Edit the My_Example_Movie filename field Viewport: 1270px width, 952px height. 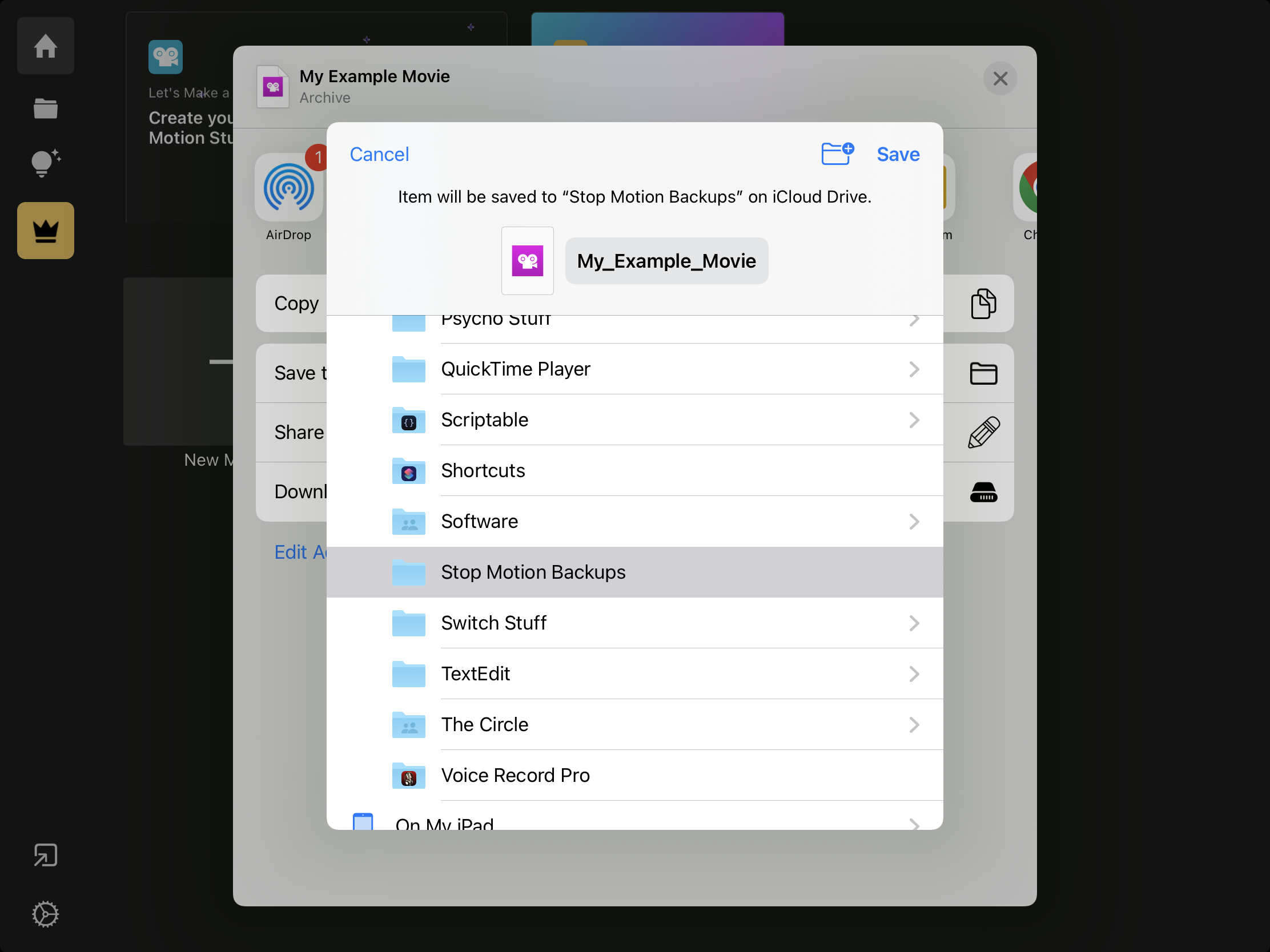tap(666, 261)
